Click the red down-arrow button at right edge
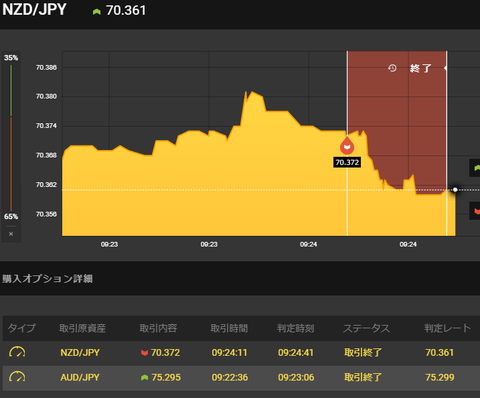The width and height of the screenshot is (480, 398). tap(475, 211)
